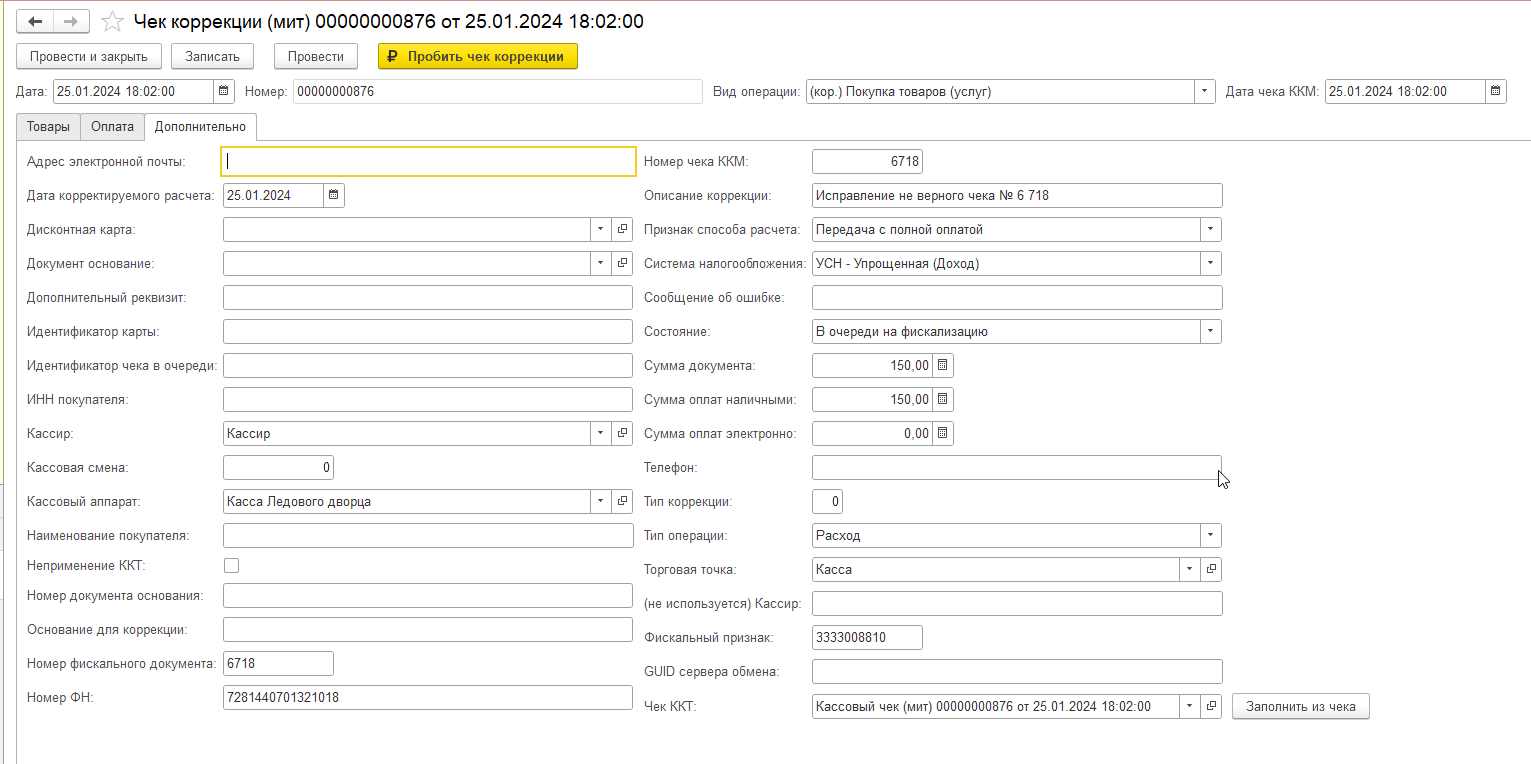Click the Заполнить из чека button
The height and width of the screenshot is (764, 1531).
click(x=1300, y=706)
